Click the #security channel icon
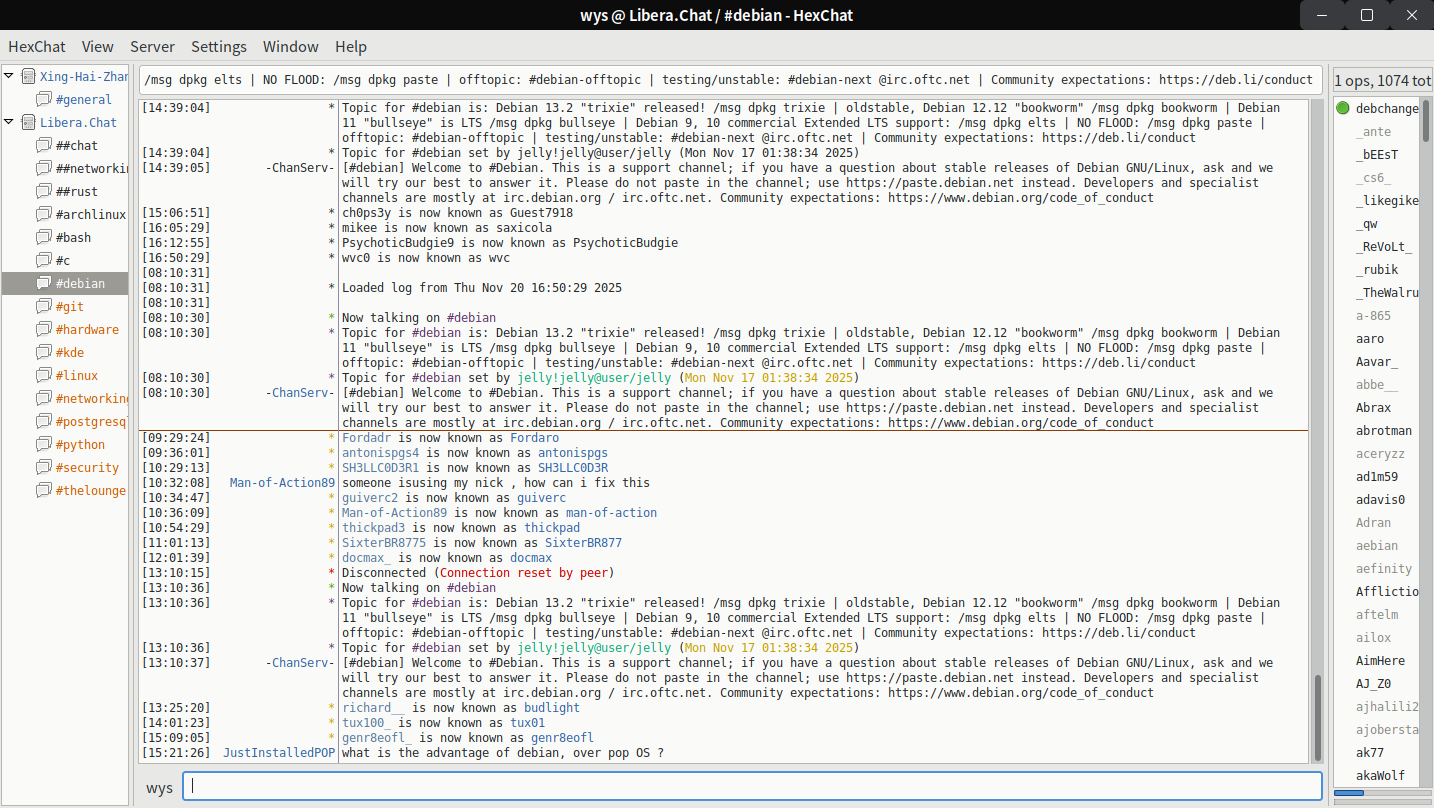Viewport: 1434px width, 808px height. point(43,468)
